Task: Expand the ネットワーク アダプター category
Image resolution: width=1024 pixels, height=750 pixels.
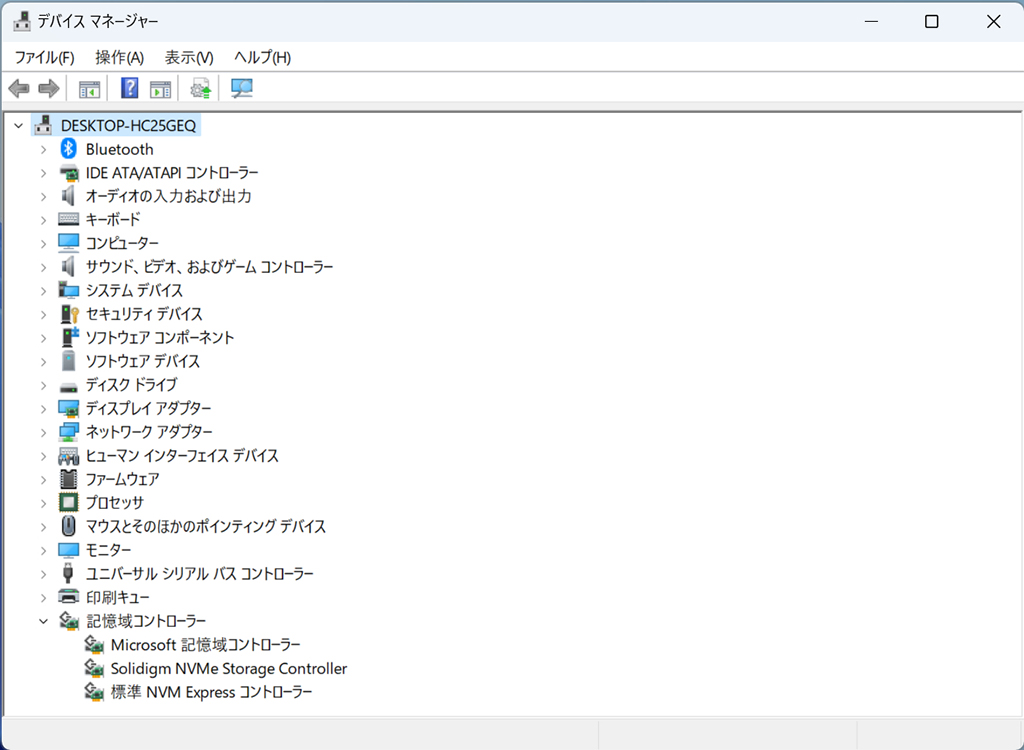Action: 43,432
